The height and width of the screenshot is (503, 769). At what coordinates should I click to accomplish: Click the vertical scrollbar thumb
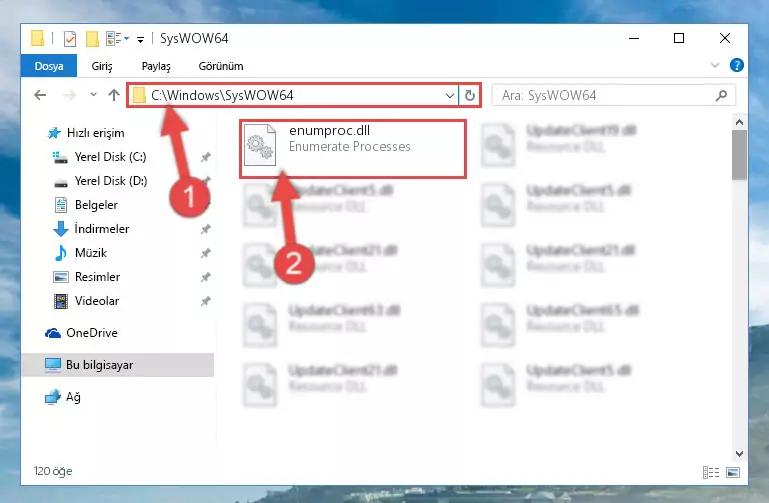(x=739, y=155)
